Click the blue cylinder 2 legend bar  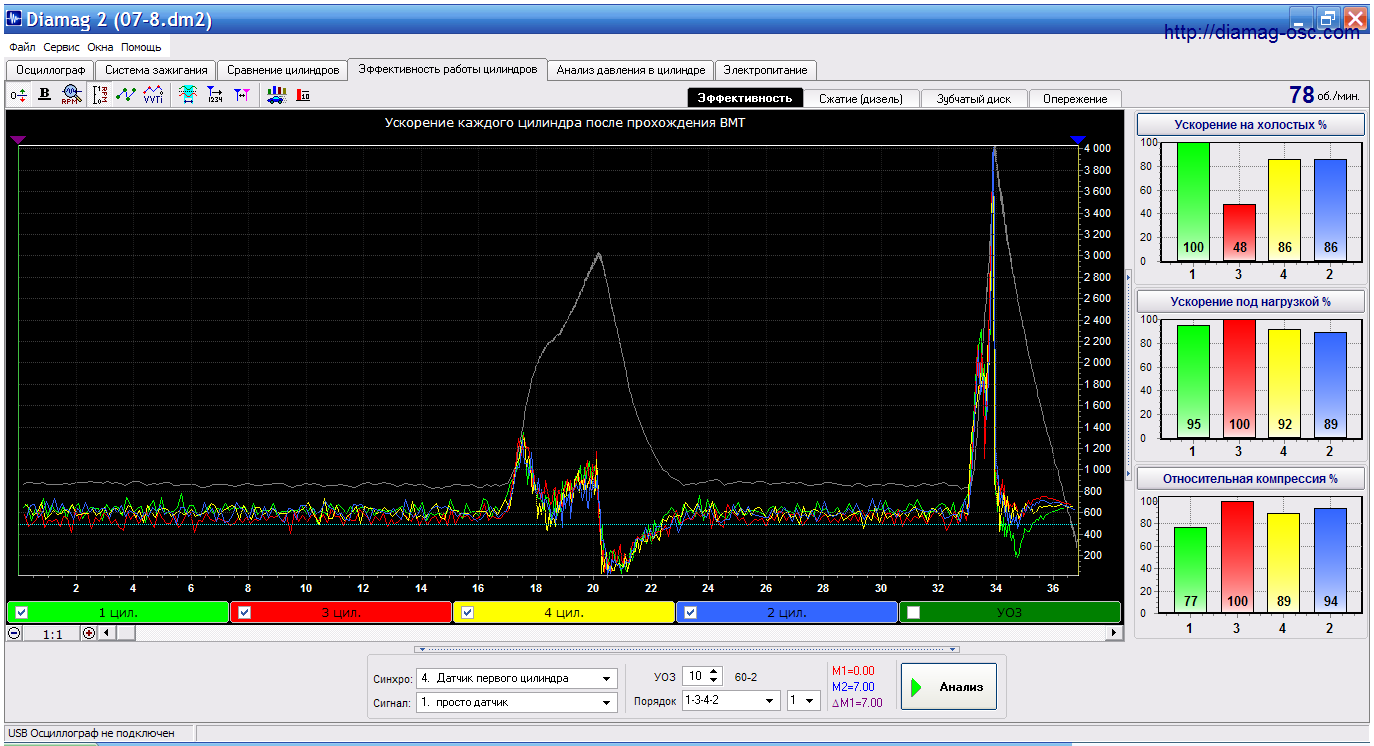tap(786, 612)
